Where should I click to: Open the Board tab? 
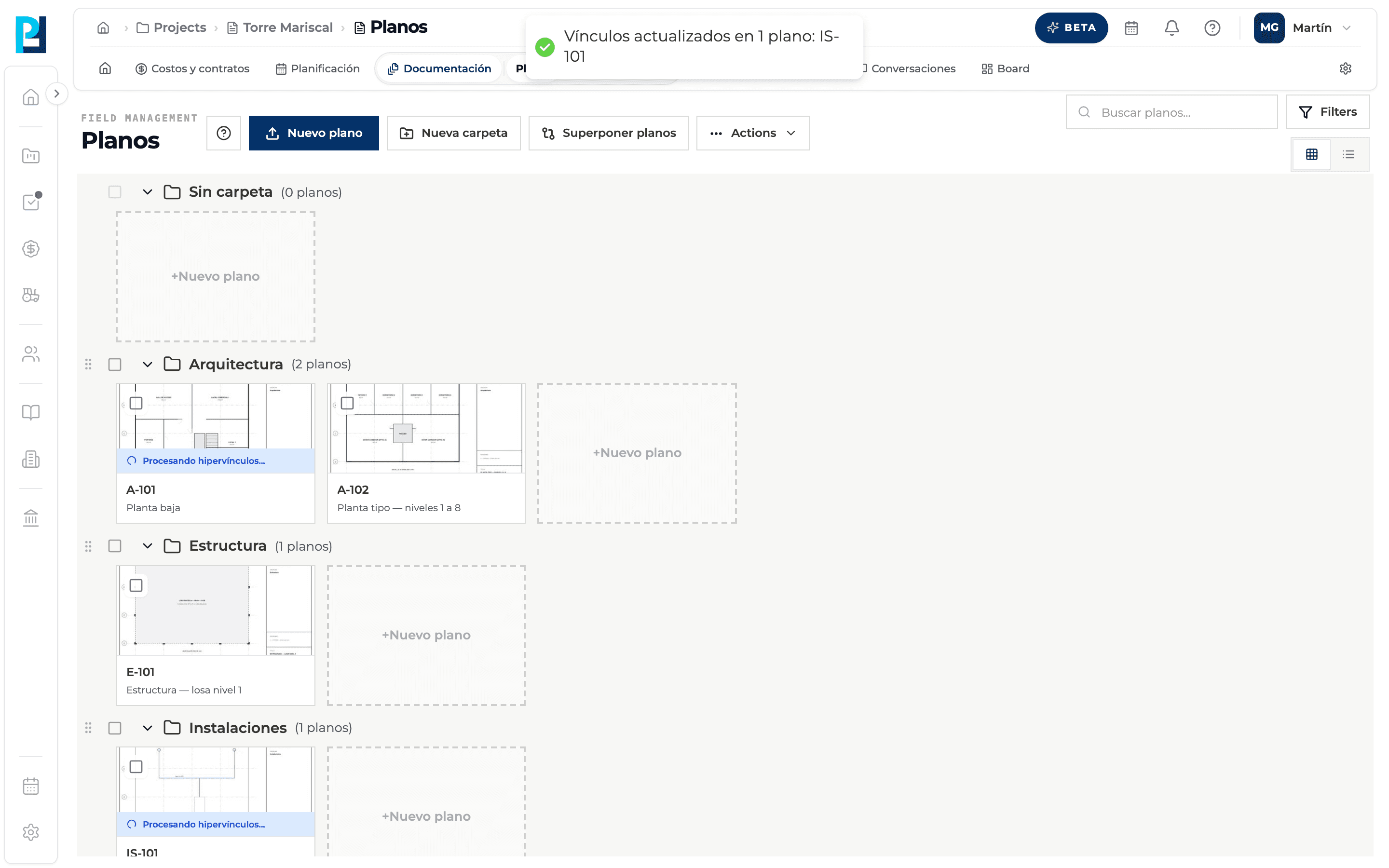coord(1005,68)
